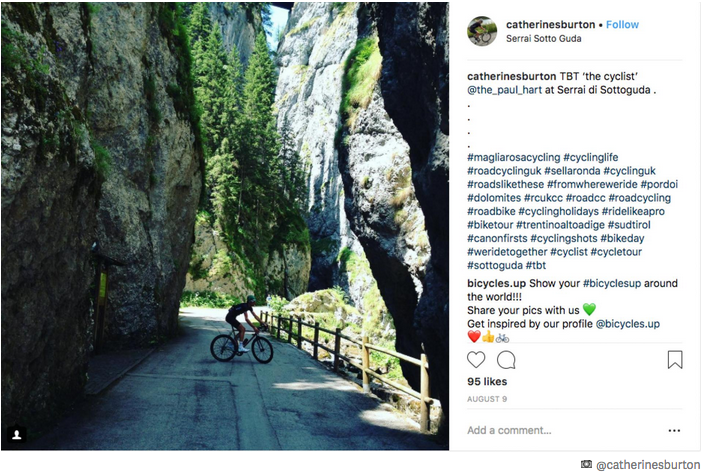
Task: Open the three-dot more options menu
Action: (674, 431)
